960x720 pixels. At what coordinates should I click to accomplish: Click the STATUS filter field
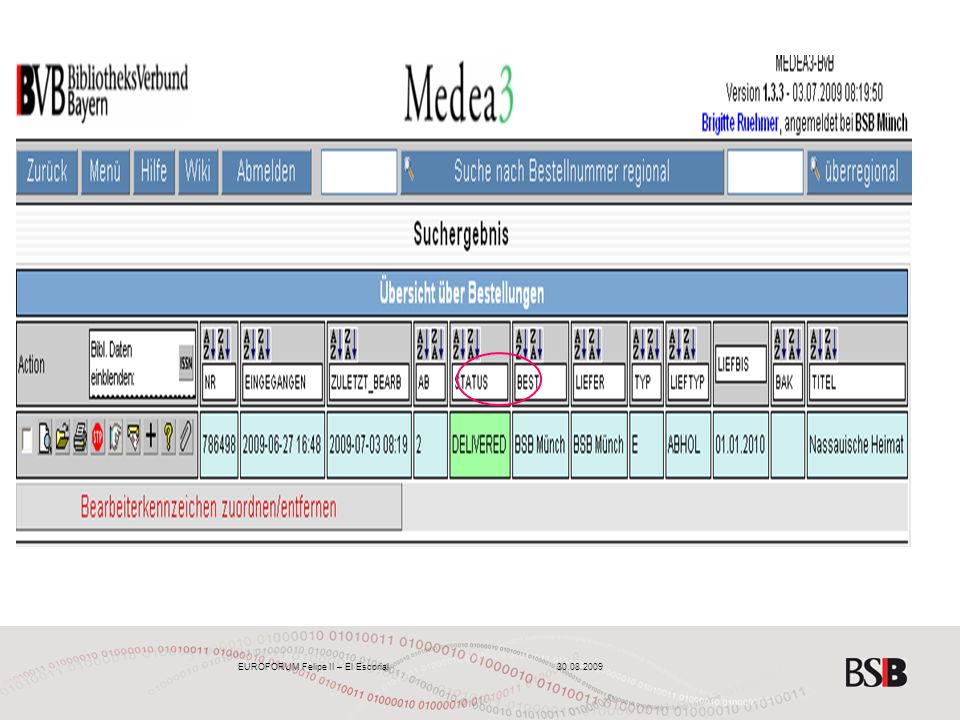point(480,383)
